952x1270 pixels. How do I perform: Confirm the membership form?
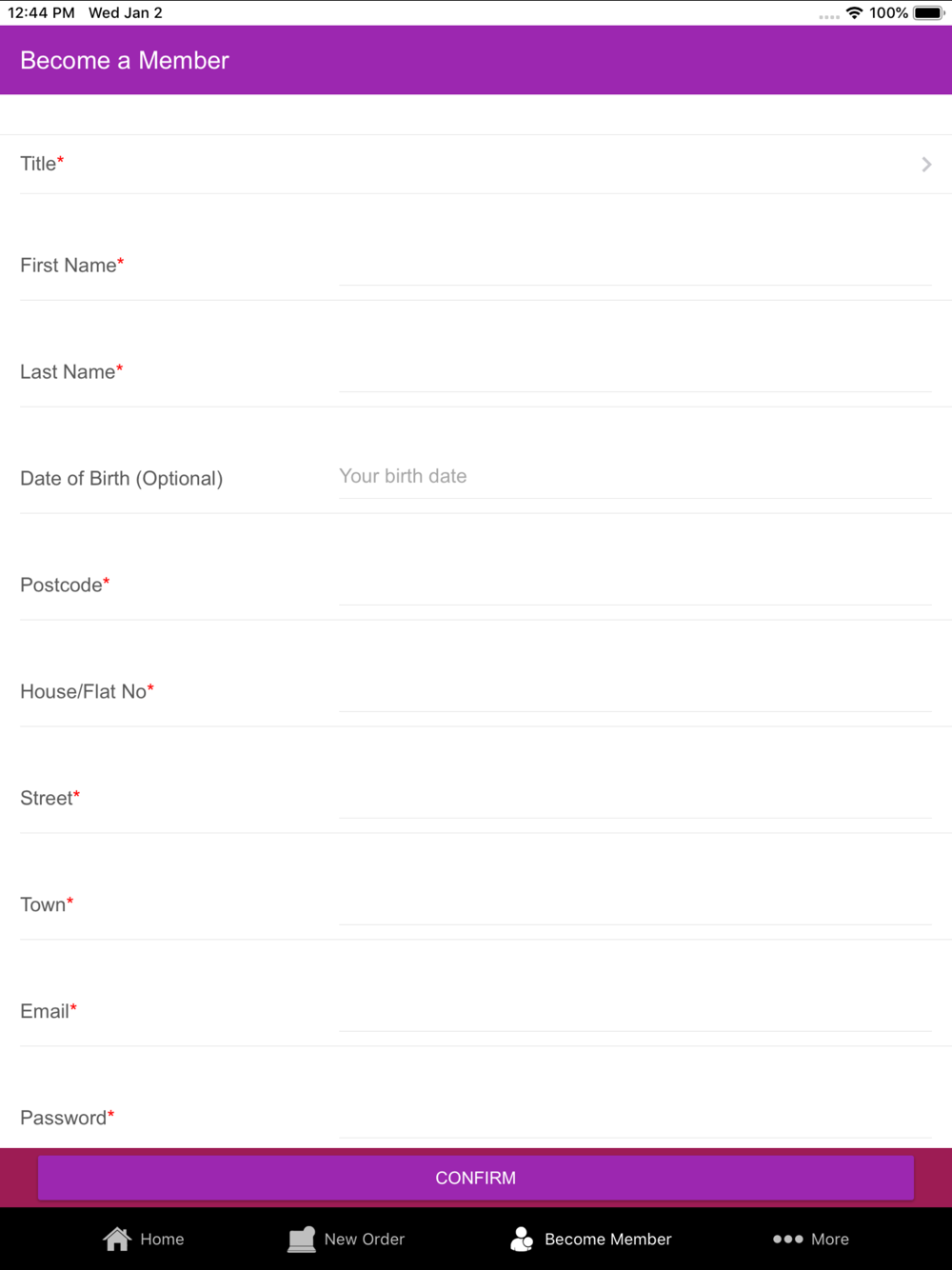click(476, 1178)
